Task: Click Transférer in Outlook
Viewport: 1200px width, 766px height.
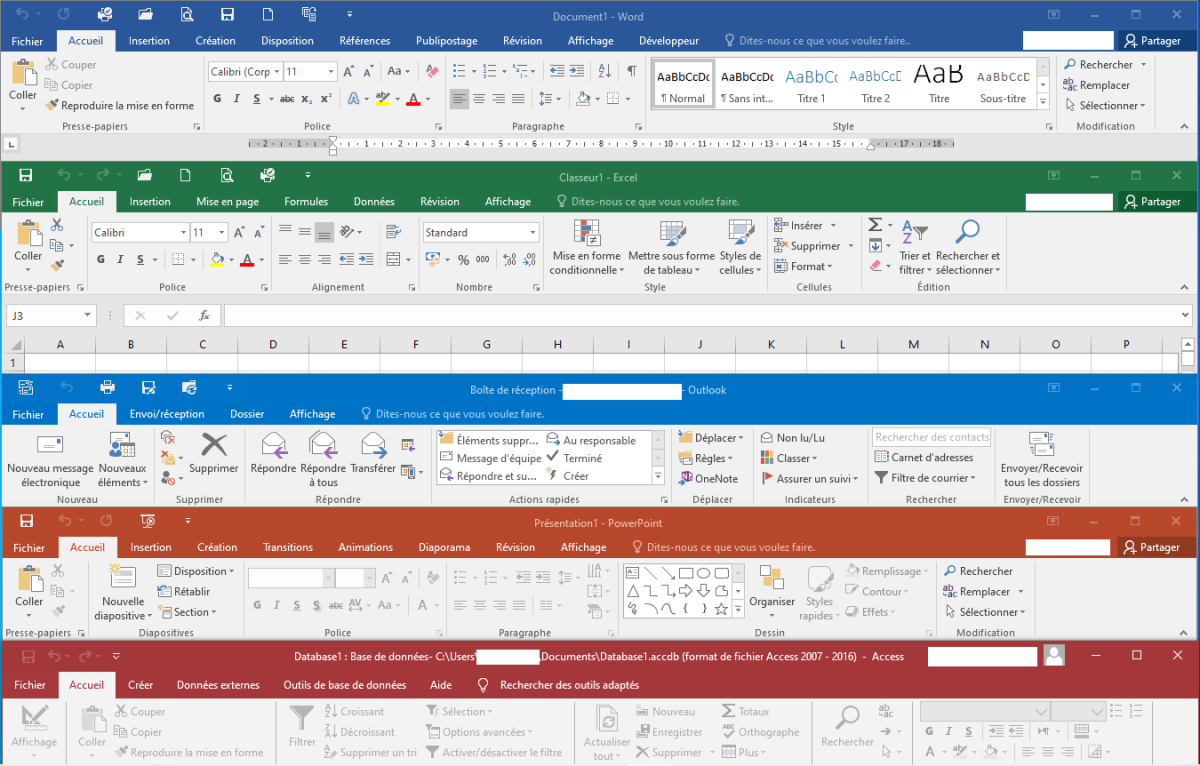Action: point(373,453)
